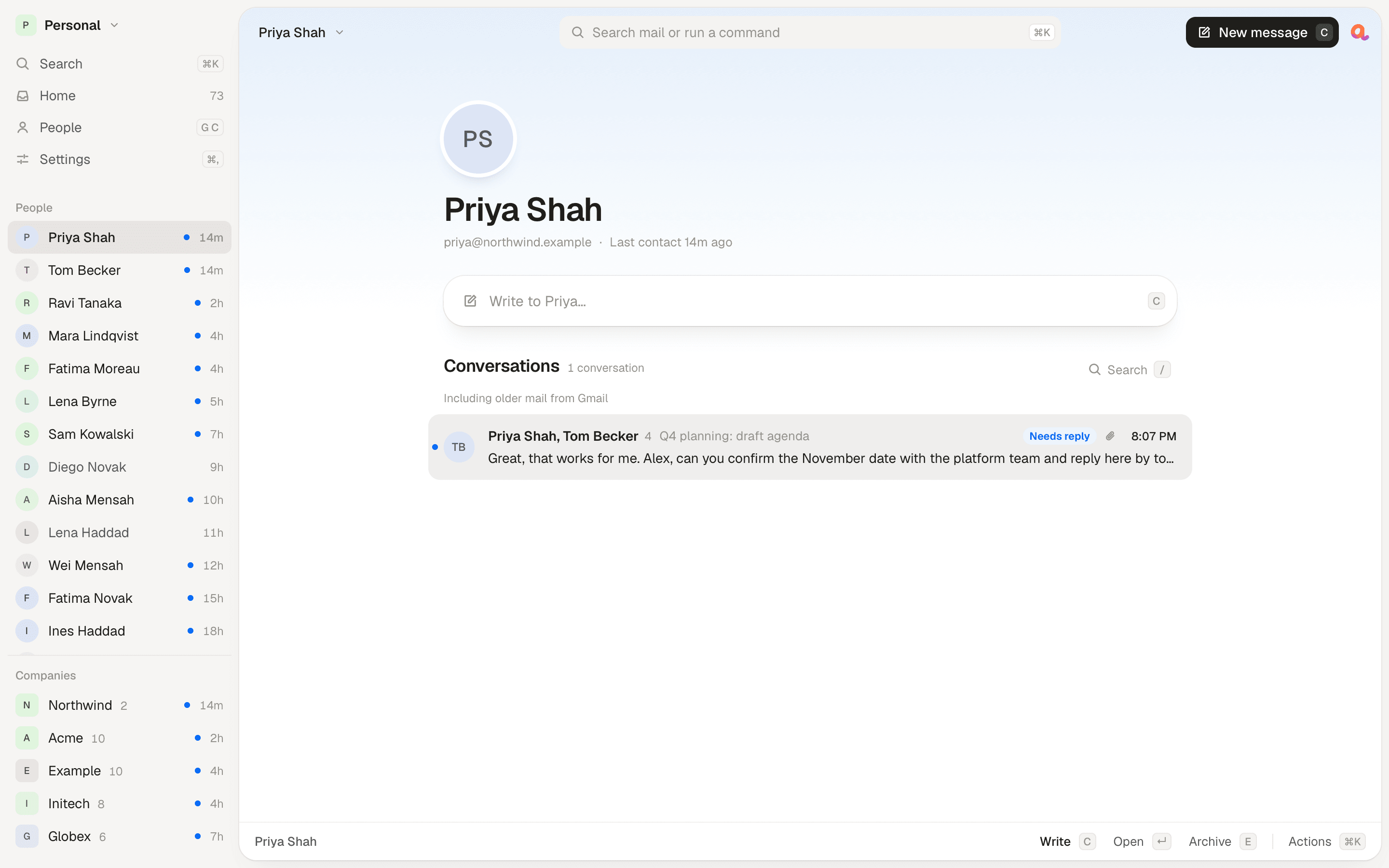The height and width of the screenshot is (868, 1389).
Task: Click the attachment paperclip icon on the Q4 planning conversation
Action: pyautogui.click(x=1110, y=436)
